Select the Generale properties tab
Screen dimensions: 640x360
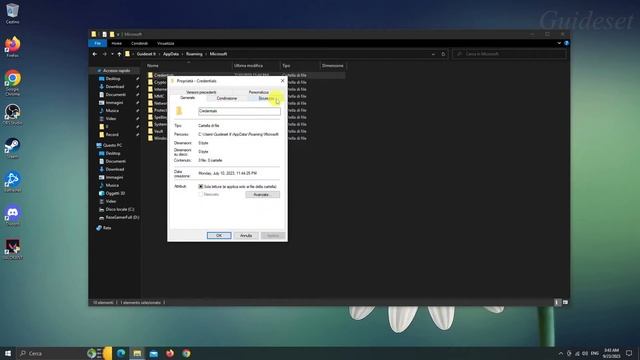point(188,98)
